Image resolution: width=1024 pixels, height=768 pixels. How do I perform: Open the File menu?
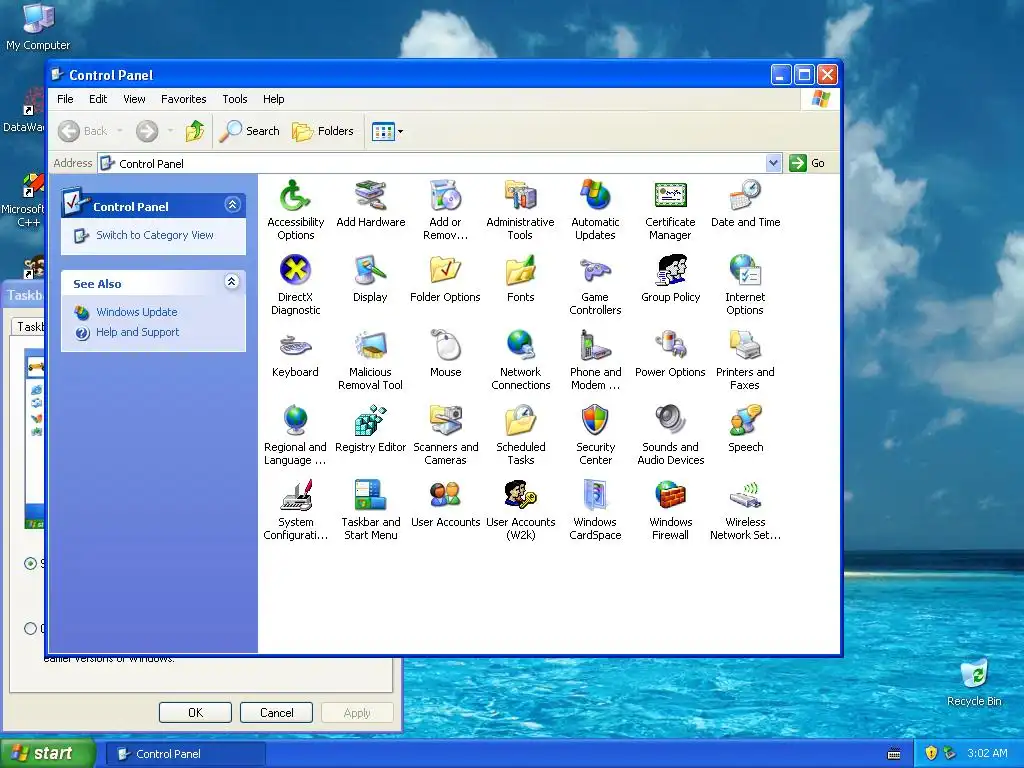(x=65, y=99)
